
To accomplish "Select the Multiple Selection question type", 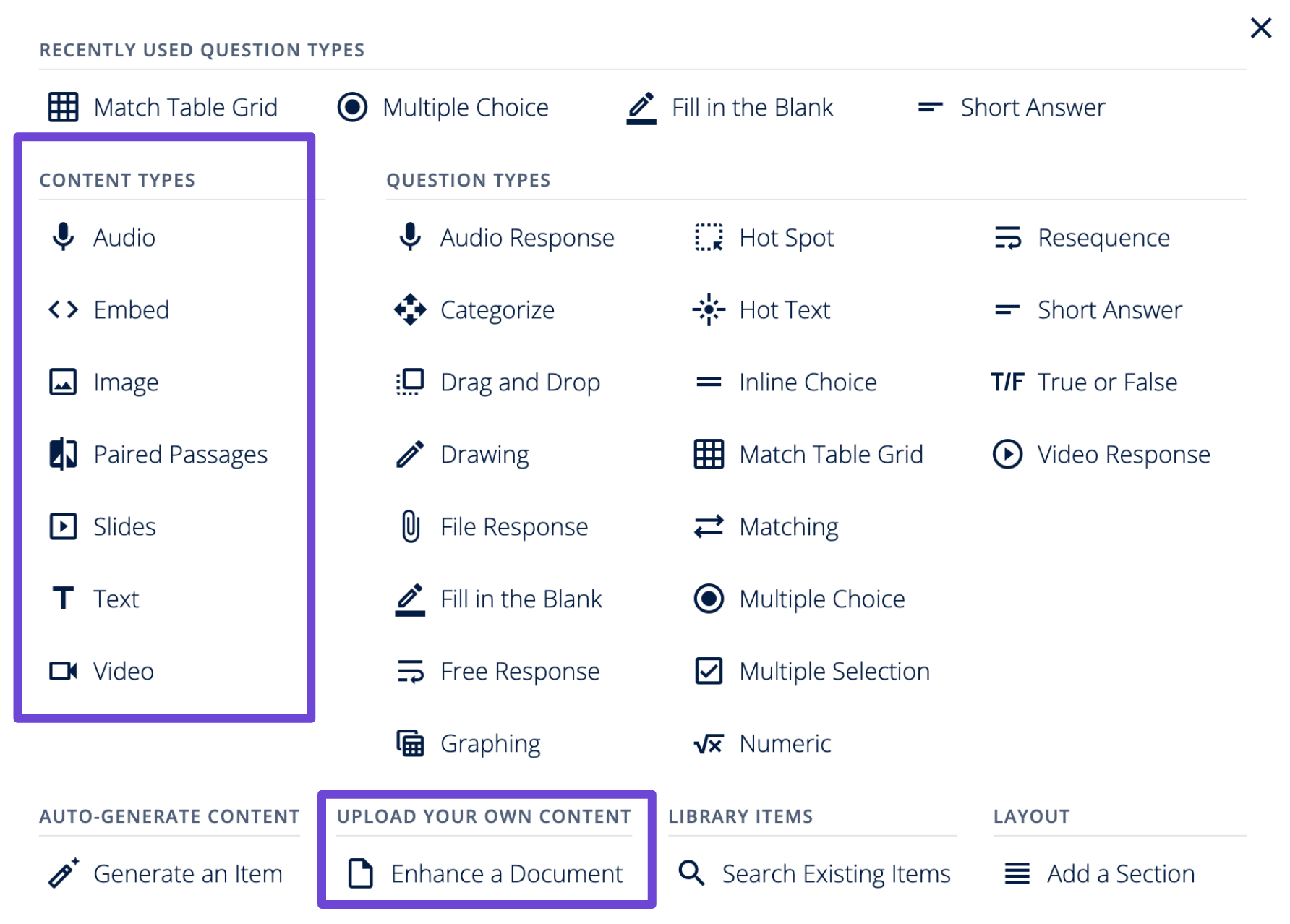I will (x=812, y=671).
